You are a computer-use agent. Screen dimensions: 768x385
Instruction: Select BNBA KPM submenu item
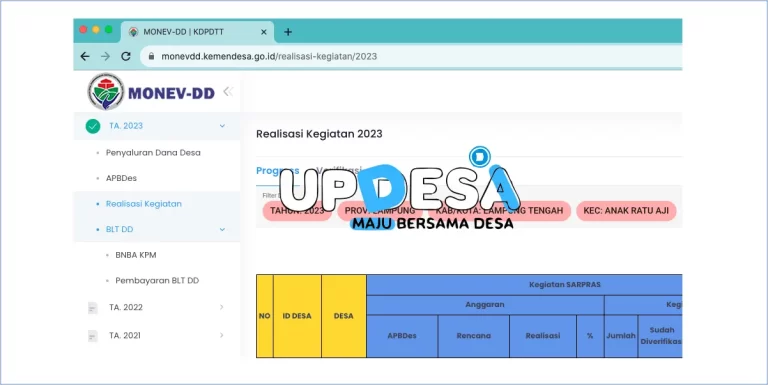(x=136, y=255)
